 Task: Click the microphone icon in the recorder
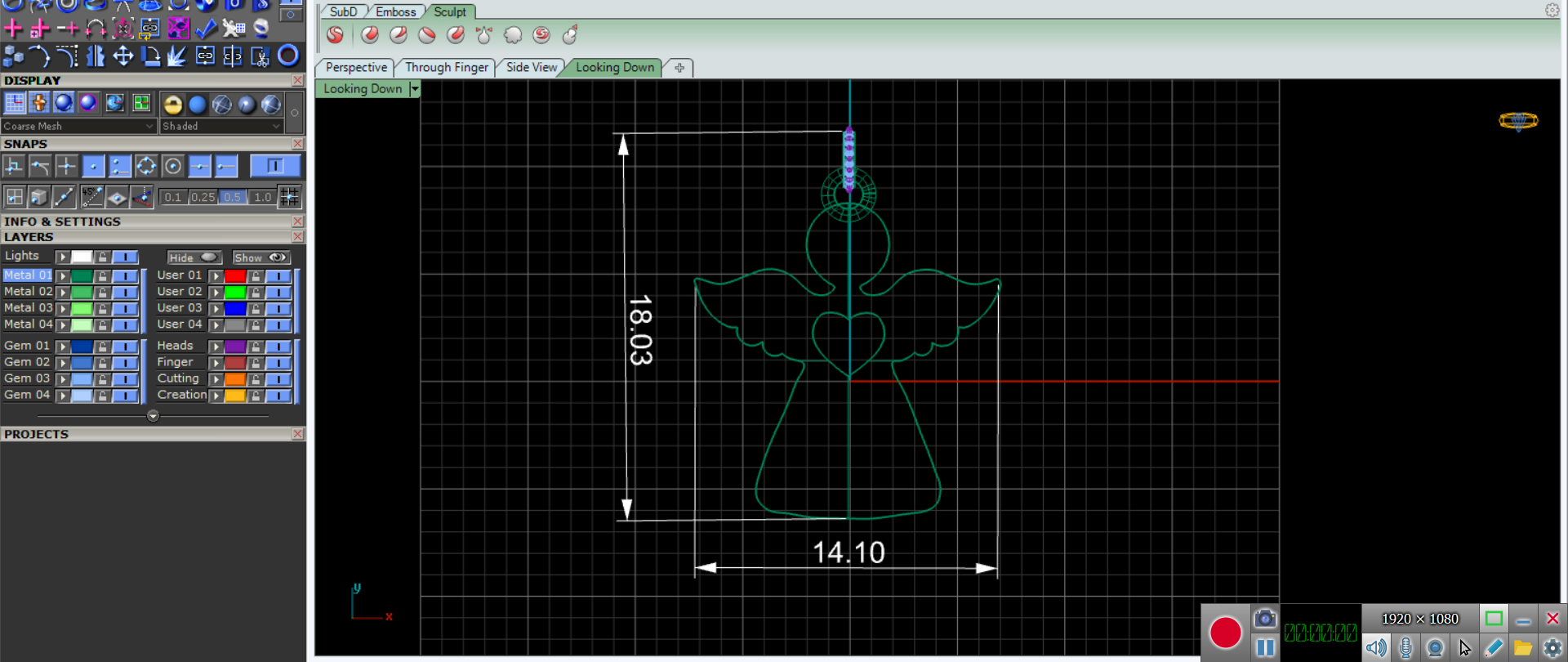pyautogui.click(x=1405, y=648)
